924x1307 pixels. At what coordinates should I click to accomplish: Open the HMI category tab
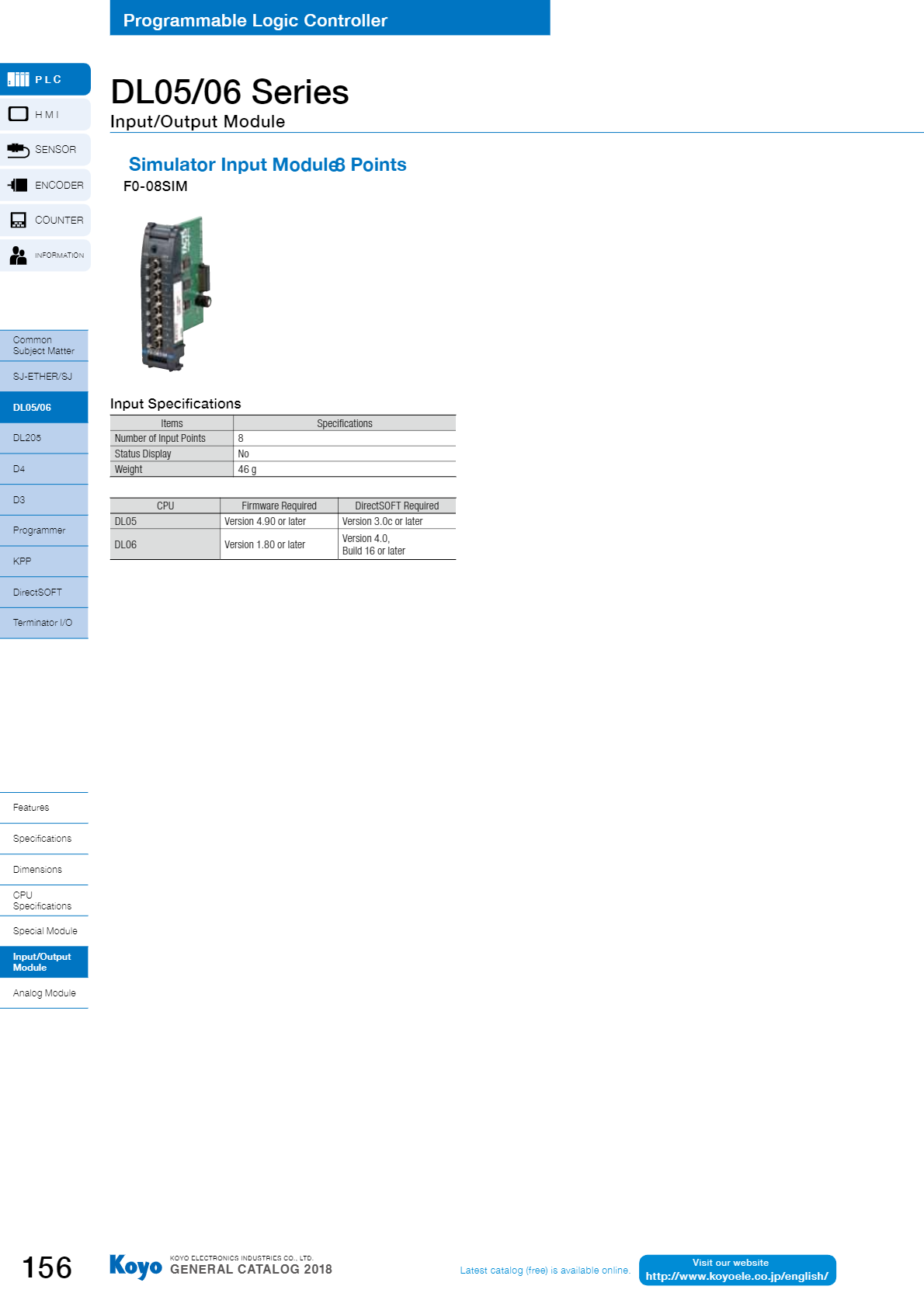(45, 114)
